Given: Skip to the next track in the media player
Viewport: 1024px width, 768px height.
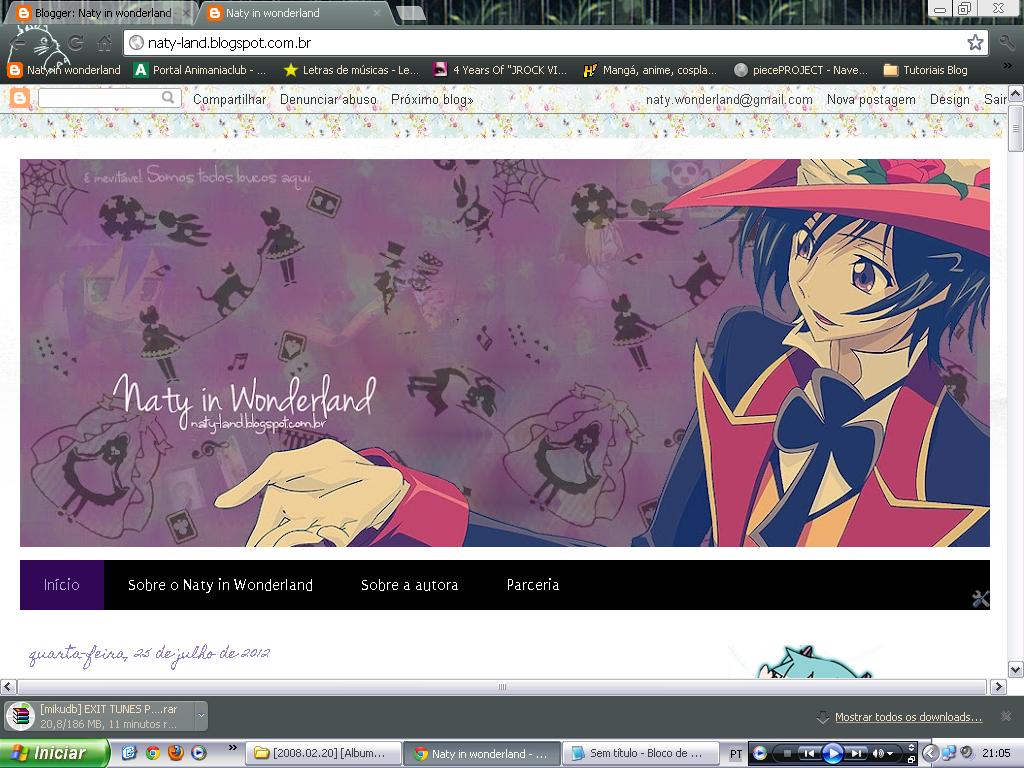Looking at the screenshot, I should (856, 753).
